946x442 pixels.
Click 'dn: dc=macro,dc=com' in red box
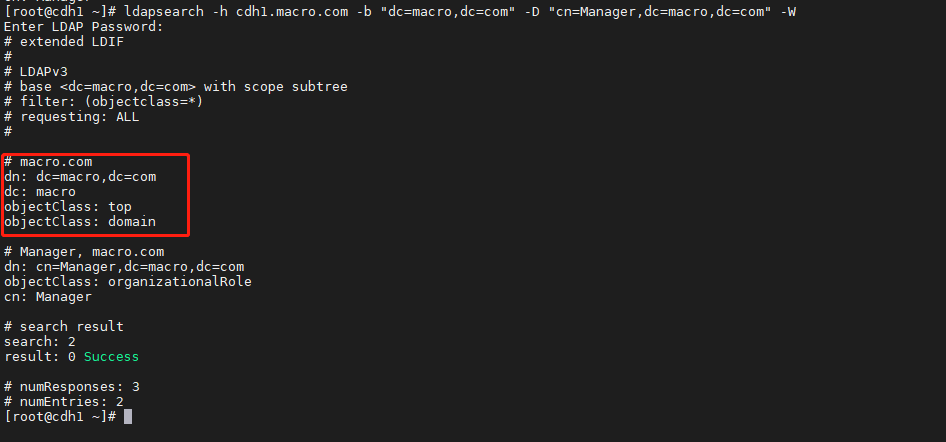coord(80,177)
